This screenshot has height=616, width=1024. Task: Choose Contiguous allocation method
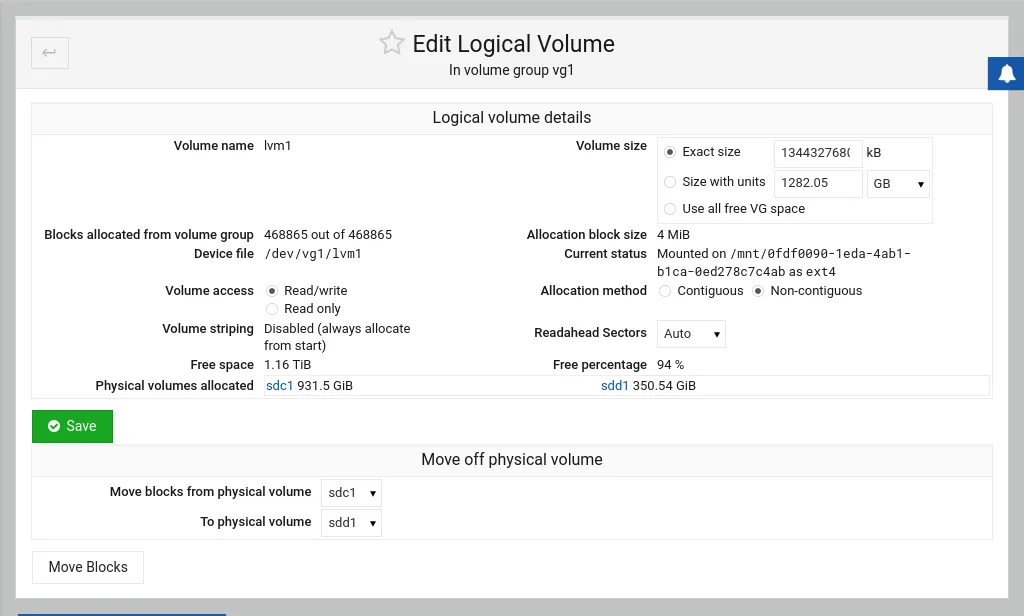[x=665, y=291]
